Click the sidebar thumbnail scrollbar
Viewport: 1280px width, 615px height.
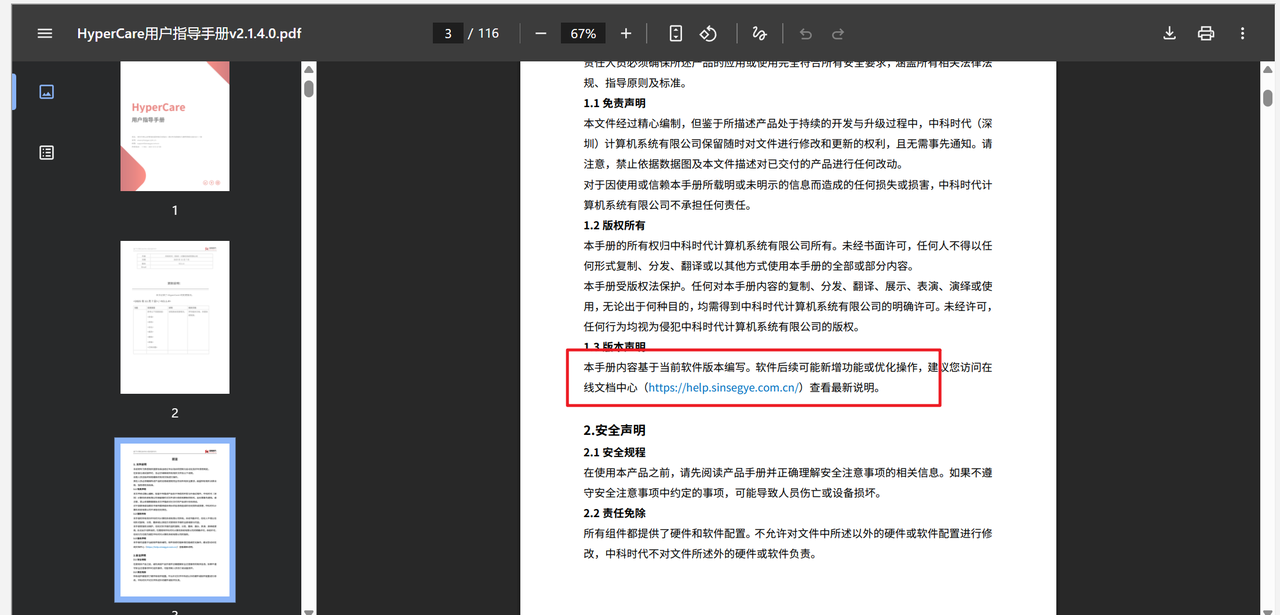click(309, 89)
